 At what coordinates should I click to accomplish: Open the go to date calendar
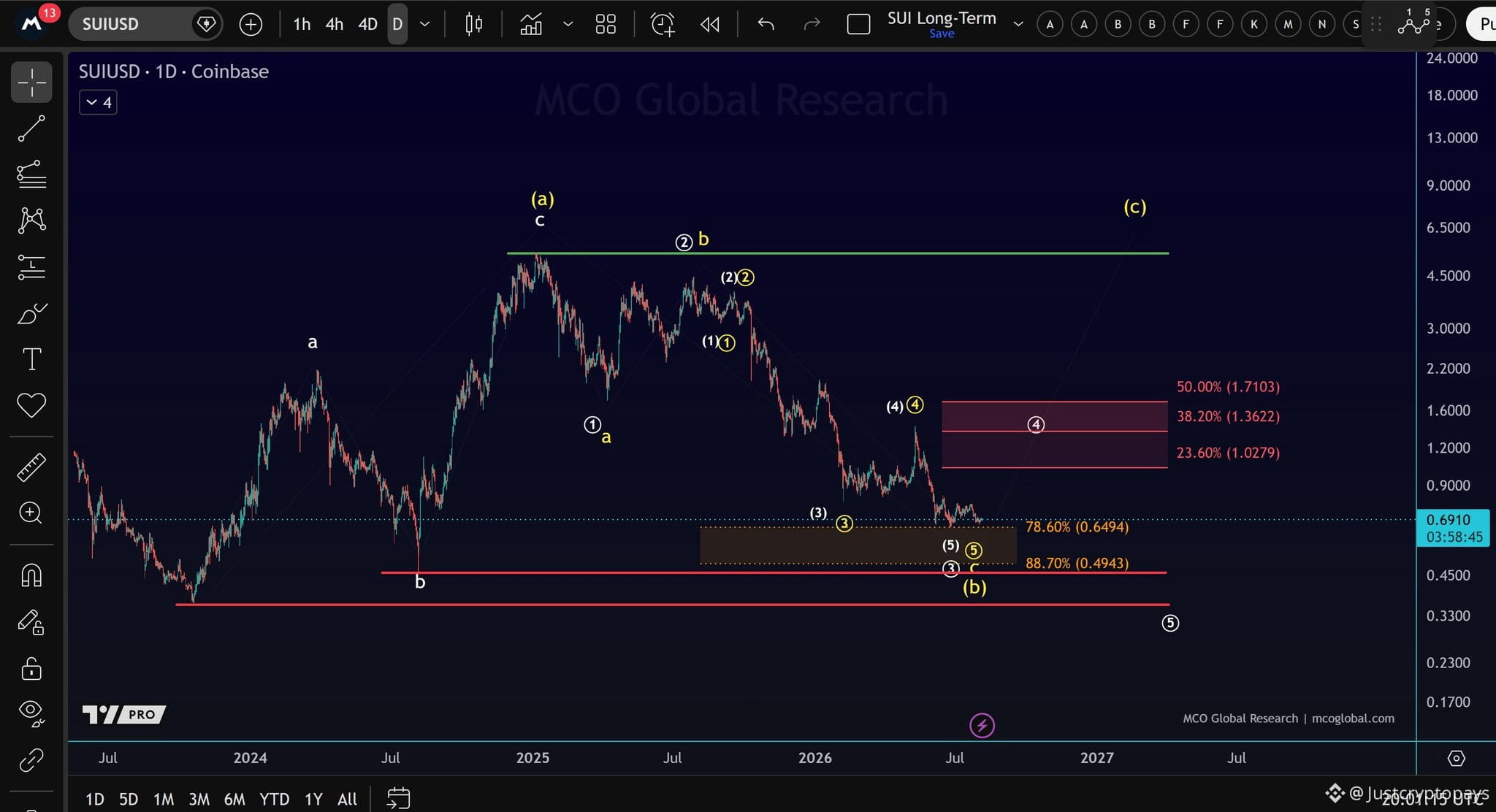coord(398,798)
